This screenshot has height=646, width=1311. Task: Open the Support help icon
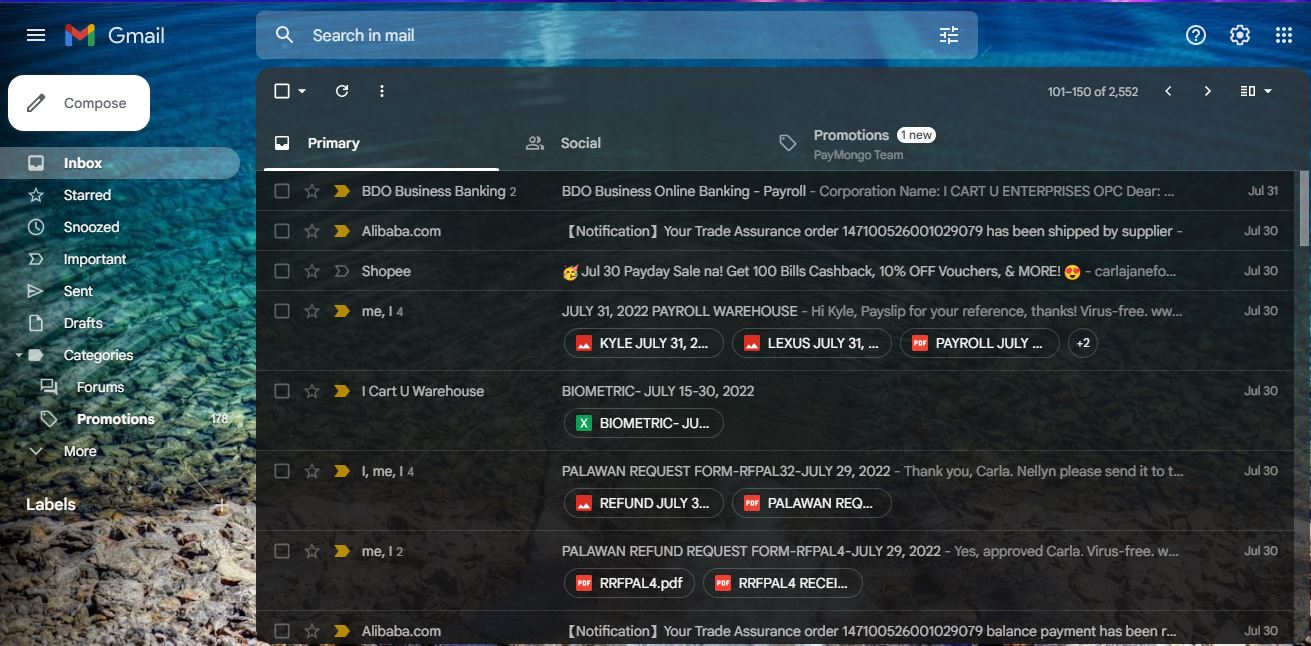point(1196,35)
